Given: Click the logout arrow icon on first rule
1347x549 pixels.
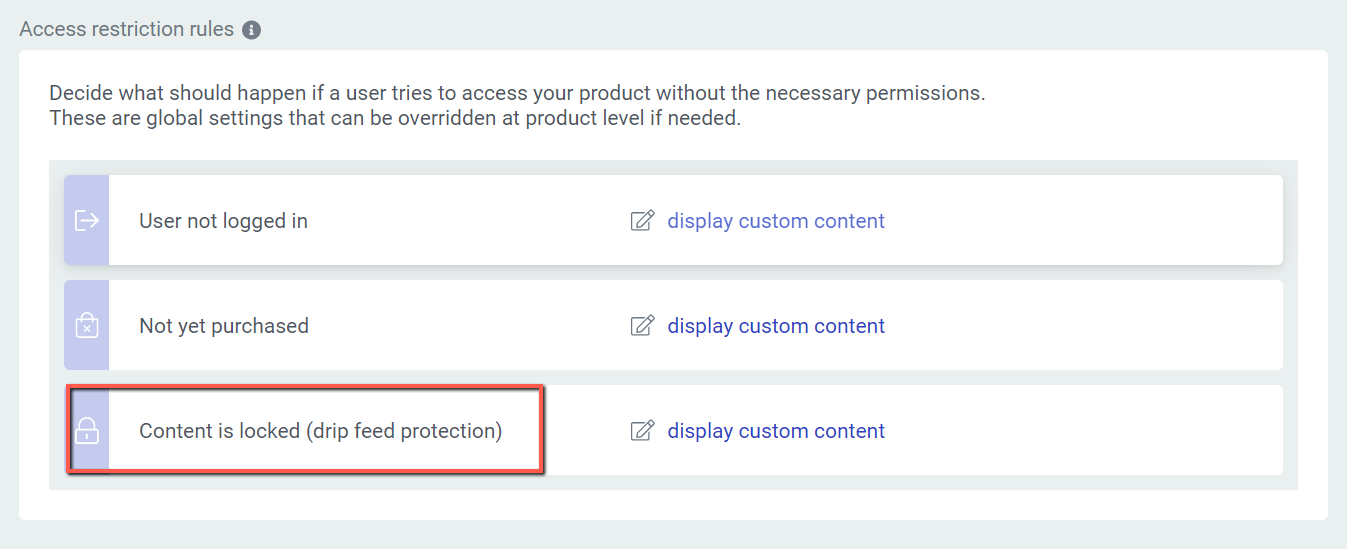Looking at the screenshot, I should (87, 220).
